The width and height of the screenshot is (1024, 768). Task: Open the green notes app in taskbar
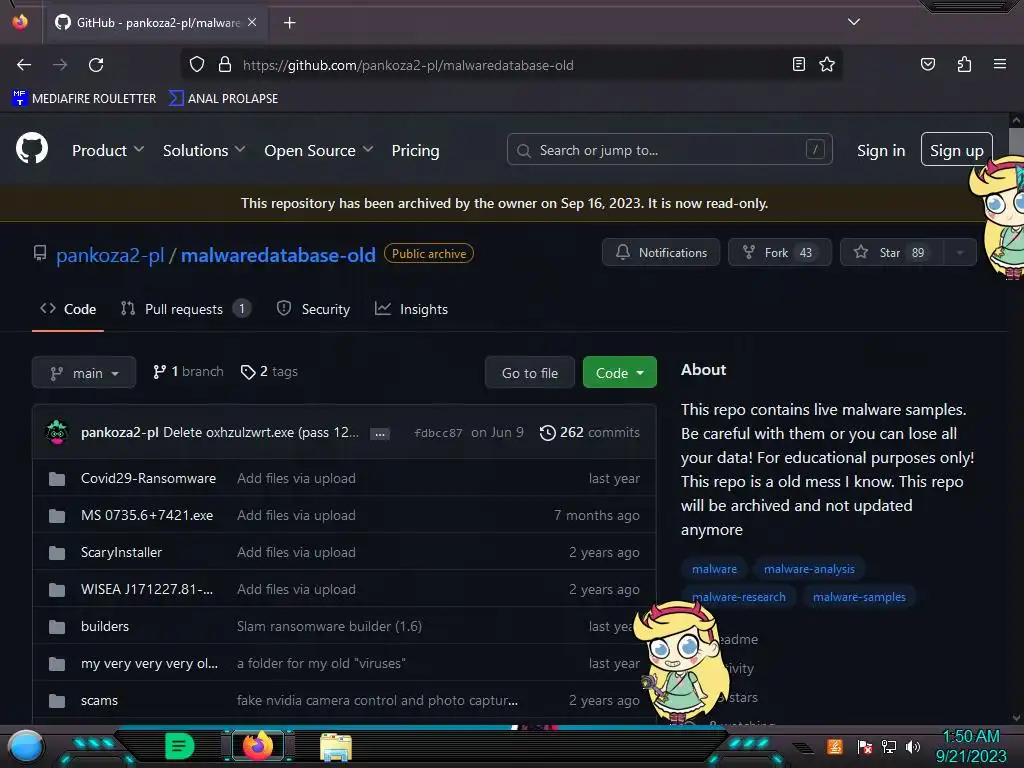(x=179, y=746)
